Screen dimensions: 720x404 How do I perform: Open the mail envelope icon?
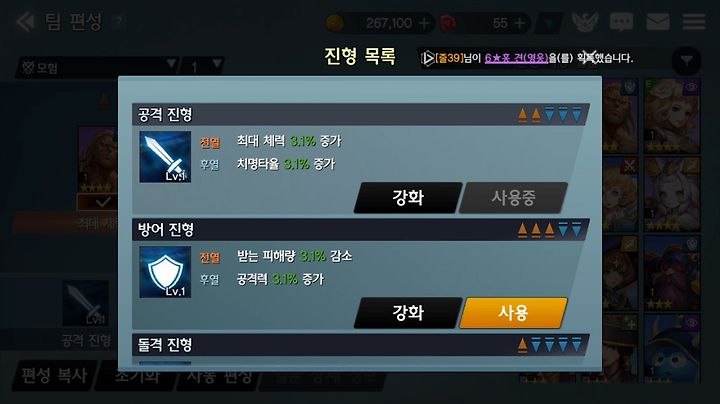[x=658, y=22]
